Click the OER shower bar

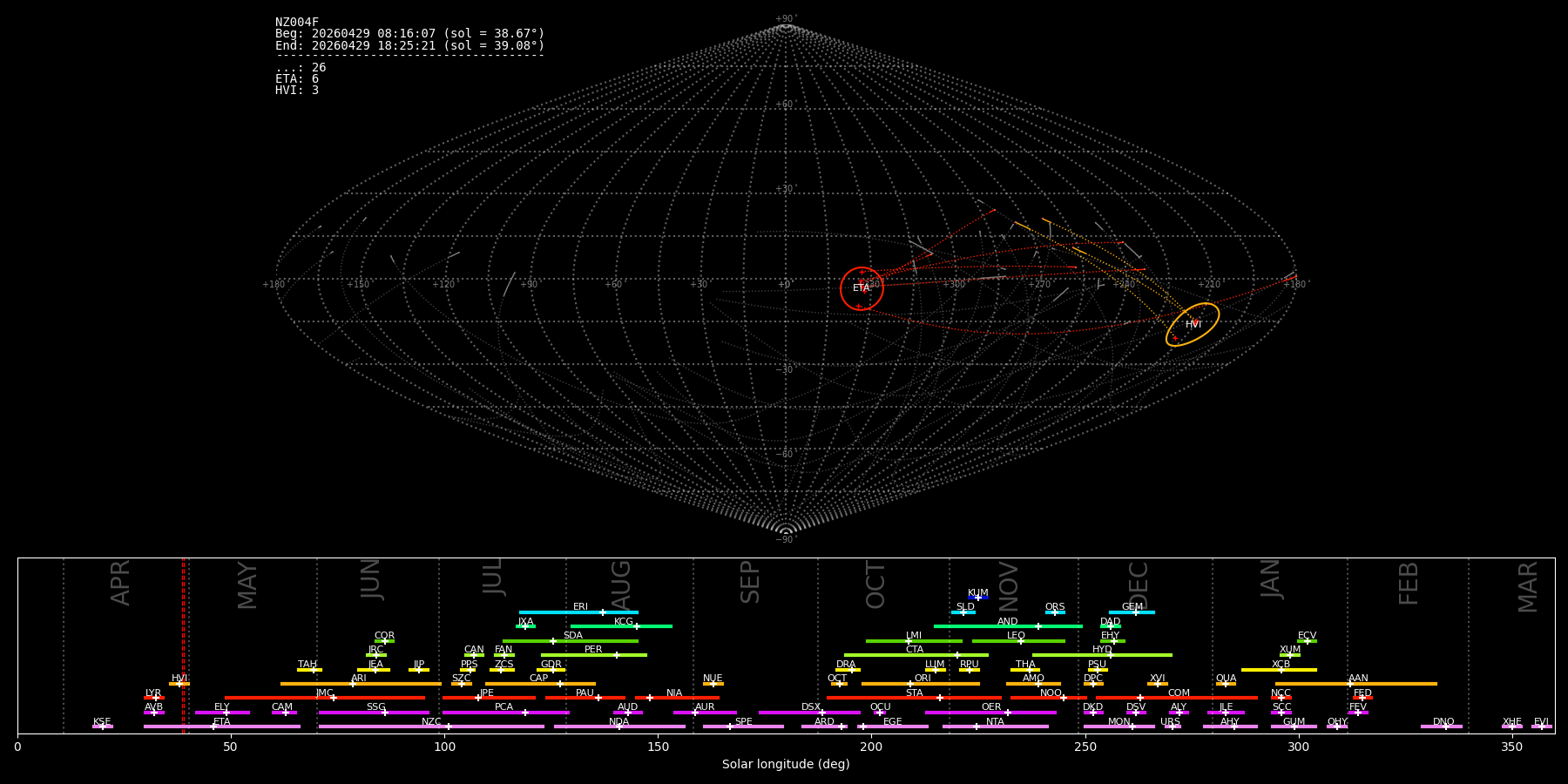[990, 713]
